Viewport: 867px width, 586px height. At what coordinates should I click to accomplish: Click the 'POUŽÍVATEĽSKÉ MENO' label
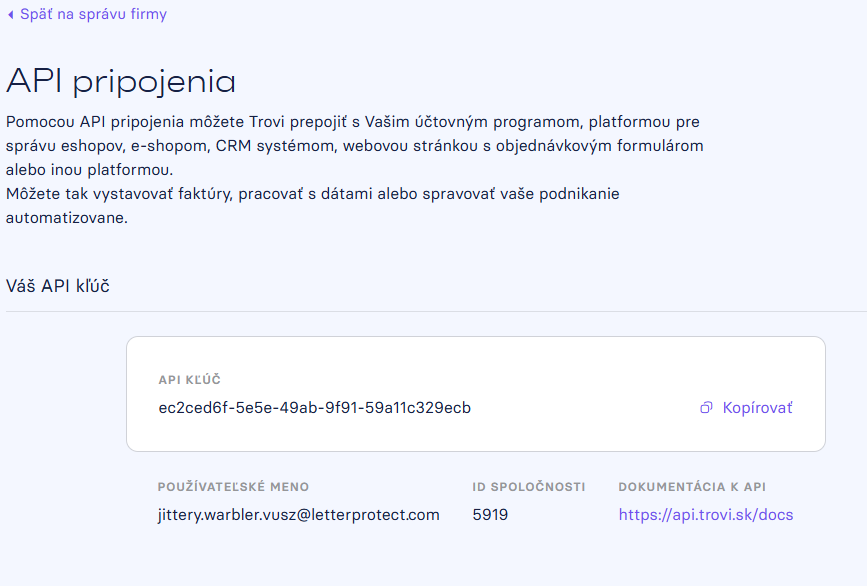233,486
